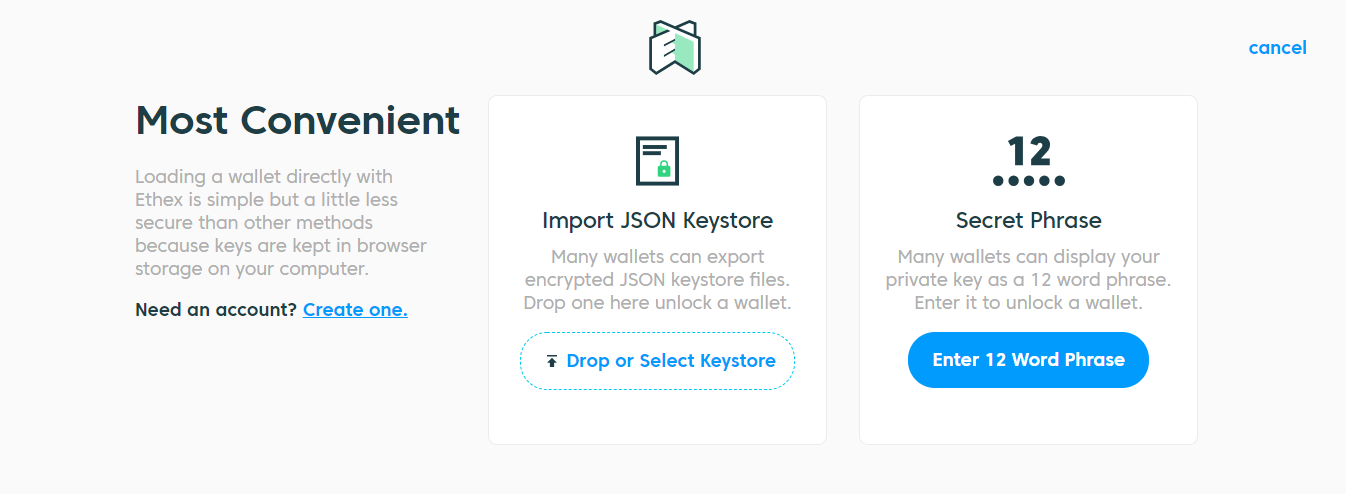
Task: Select the "Import JSON Keystore" title
Action: point(657,220)
